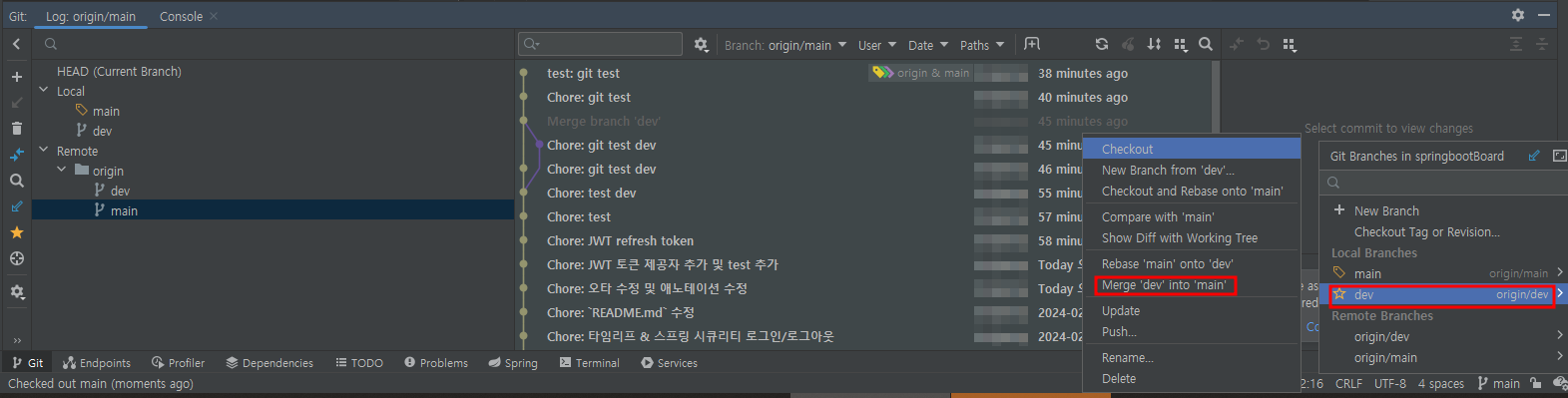Open Git tool window gear options

point(1518,15)
